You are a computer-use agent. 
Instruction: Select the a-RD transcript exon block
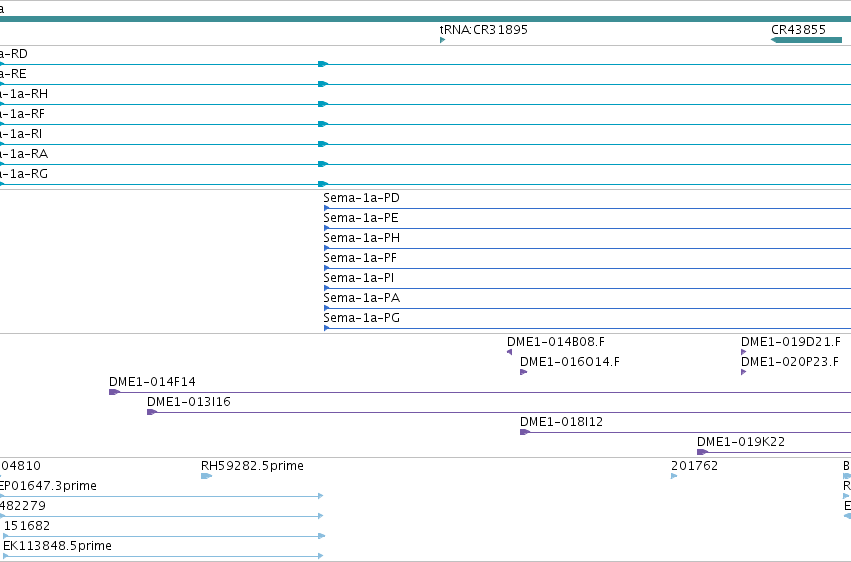click(323, 64)
